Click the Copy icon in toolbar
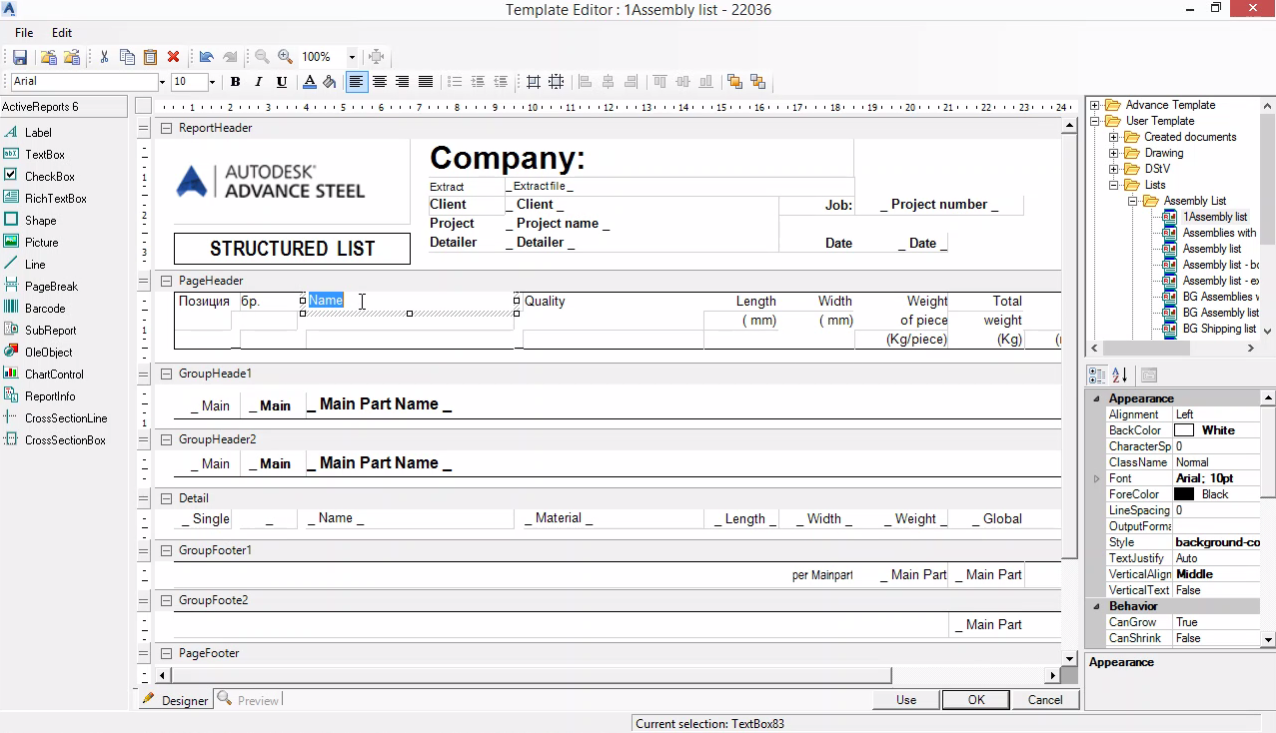The image size is (1276, 733). (127, 57)
